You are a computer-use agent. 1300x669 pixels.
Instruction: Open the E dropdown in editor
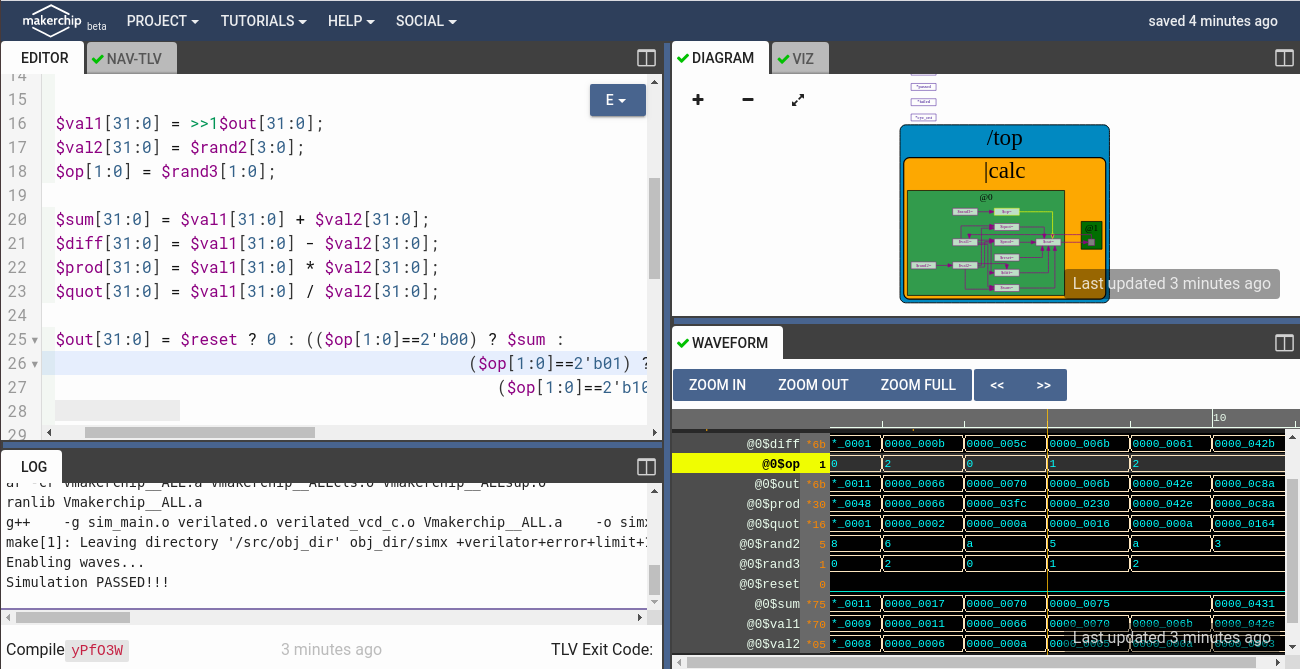[617, 100]
